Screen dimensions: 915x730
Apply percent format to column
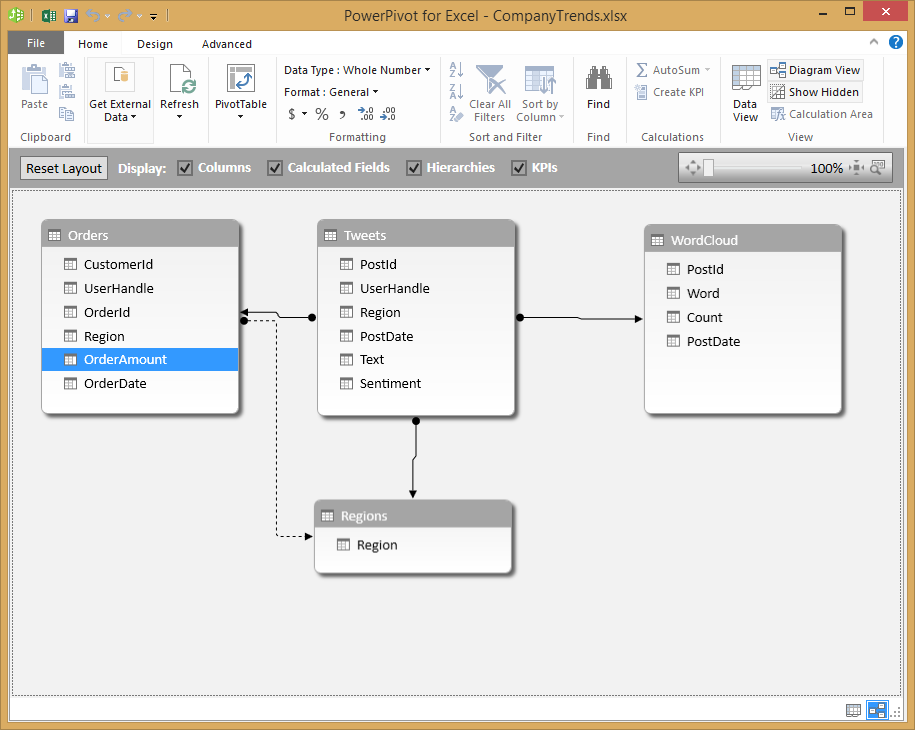click(x=322, y=114)
